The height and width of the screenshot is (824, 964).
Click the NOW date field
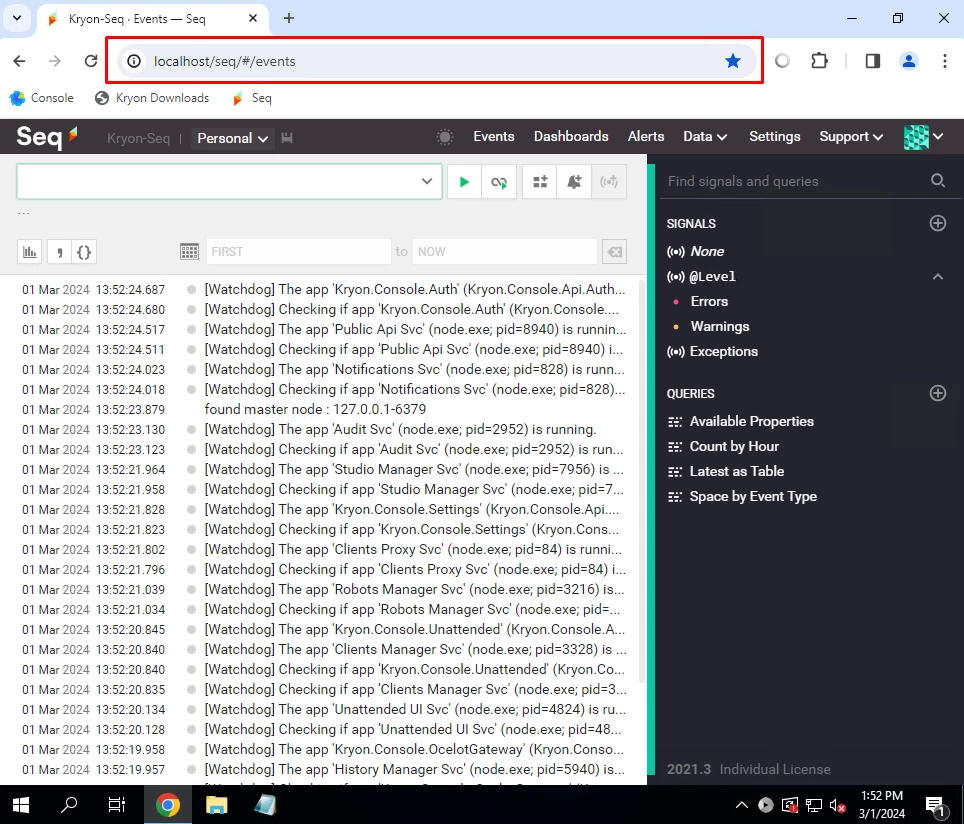[x=504, y=252]
